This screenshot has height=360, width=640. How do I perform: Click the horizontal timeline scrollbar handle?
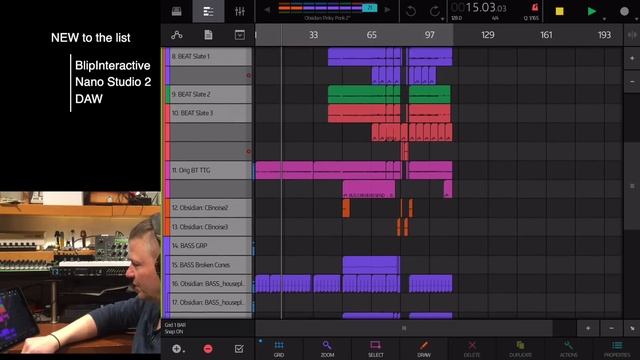coord(404,328)
